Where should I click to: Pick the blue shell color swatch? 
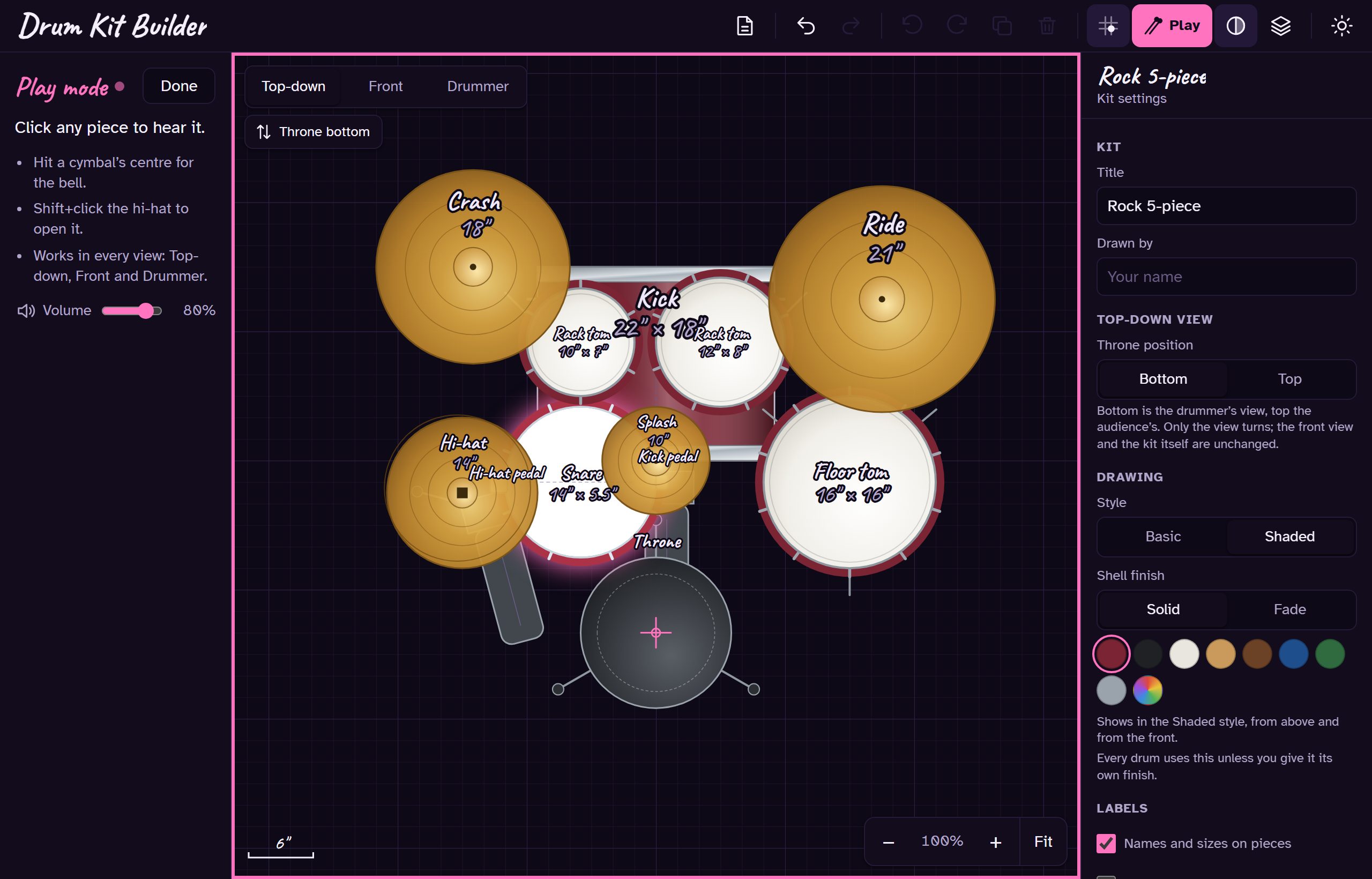[x=1293, y=654]
